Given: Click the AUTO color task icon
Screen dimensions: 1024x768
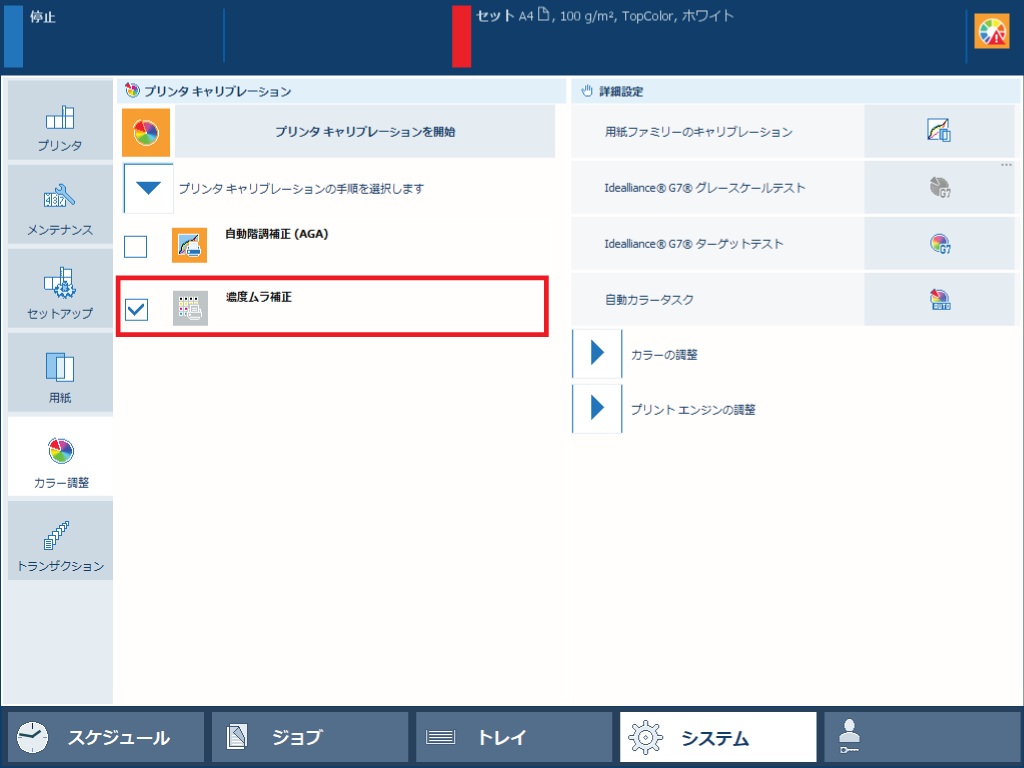Looking at the screenshot, I should [940, 300].
